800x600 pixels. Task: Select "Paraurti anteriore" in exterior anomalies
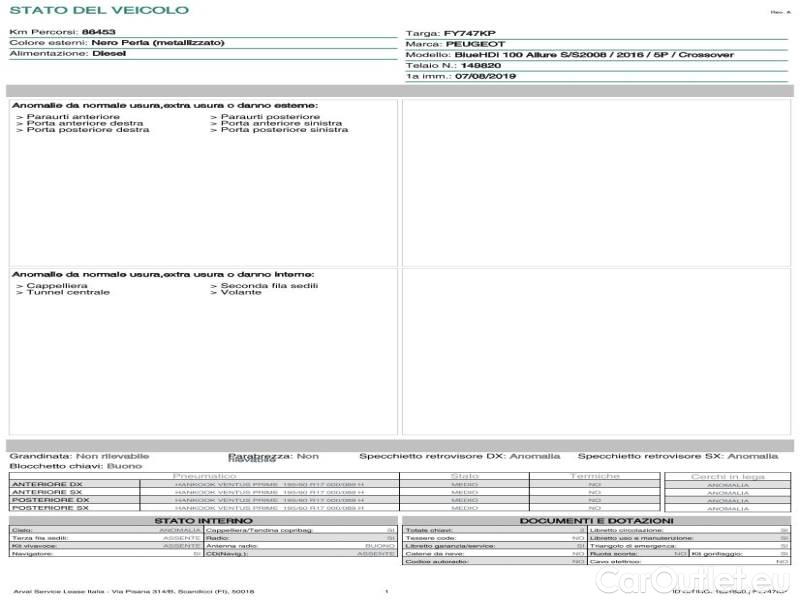73,117
